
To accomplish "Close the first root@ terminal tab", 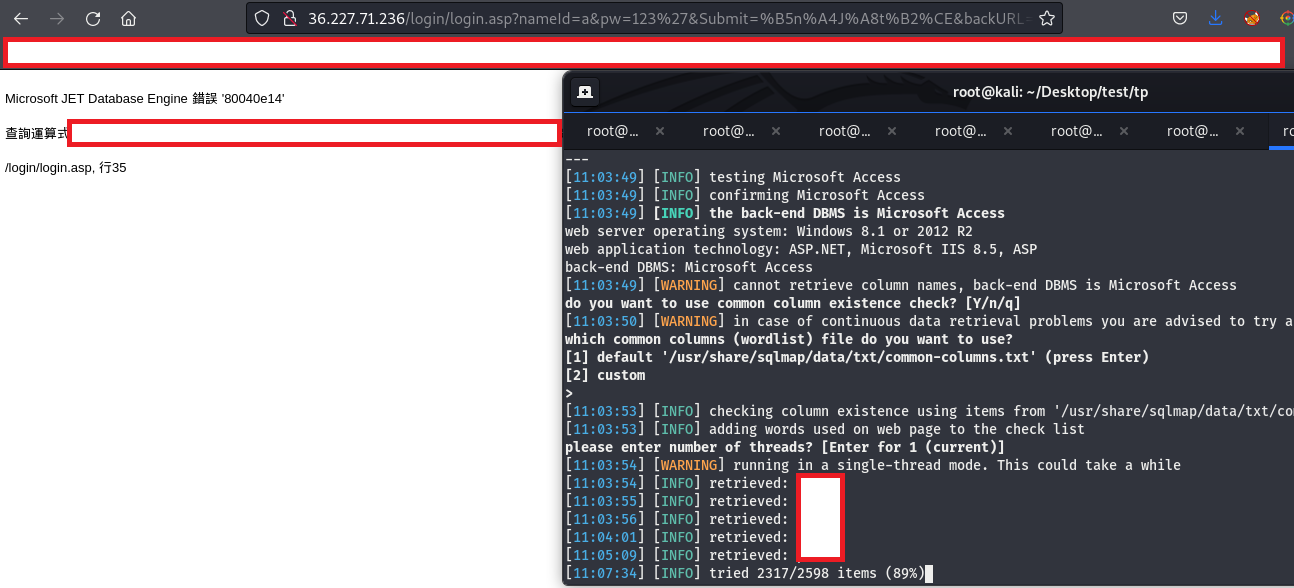I will 660,131.
